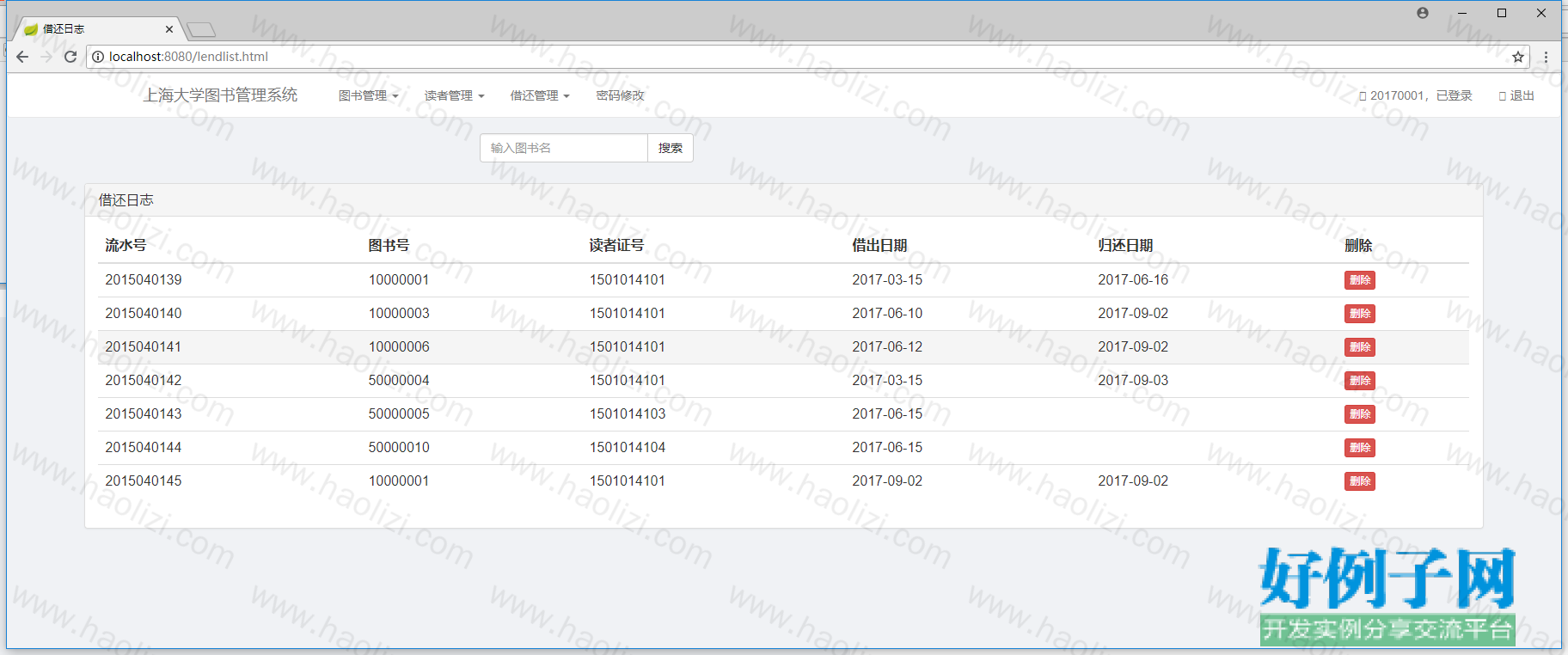The height and width of the screenshot is (655, 1568).
Task: Select return date 2017-09-03 cell
Action: click(x=1133, y=380)
